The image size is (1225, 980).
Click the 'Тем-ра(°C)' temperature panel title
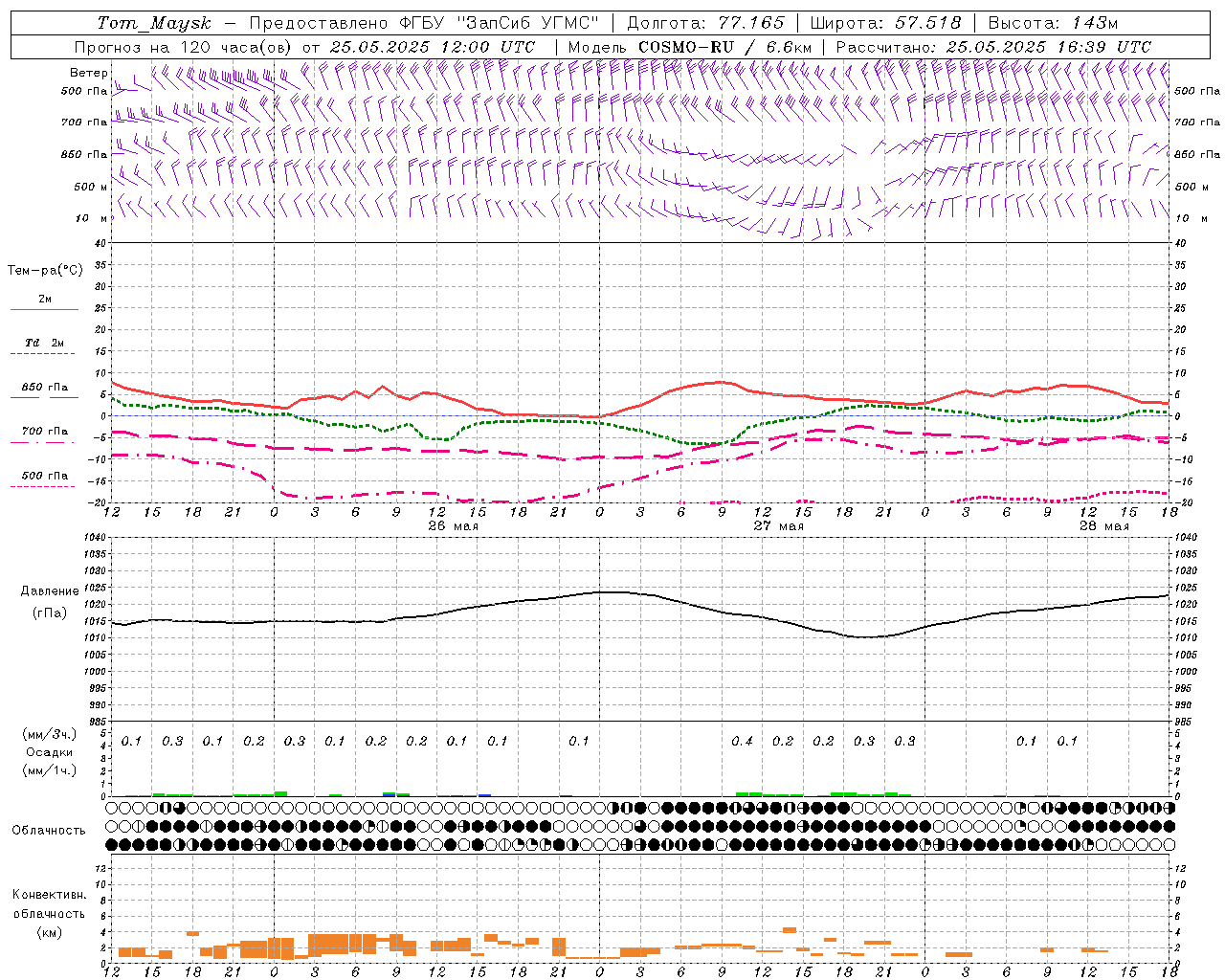pyautogui.click(x=45, y=271)
